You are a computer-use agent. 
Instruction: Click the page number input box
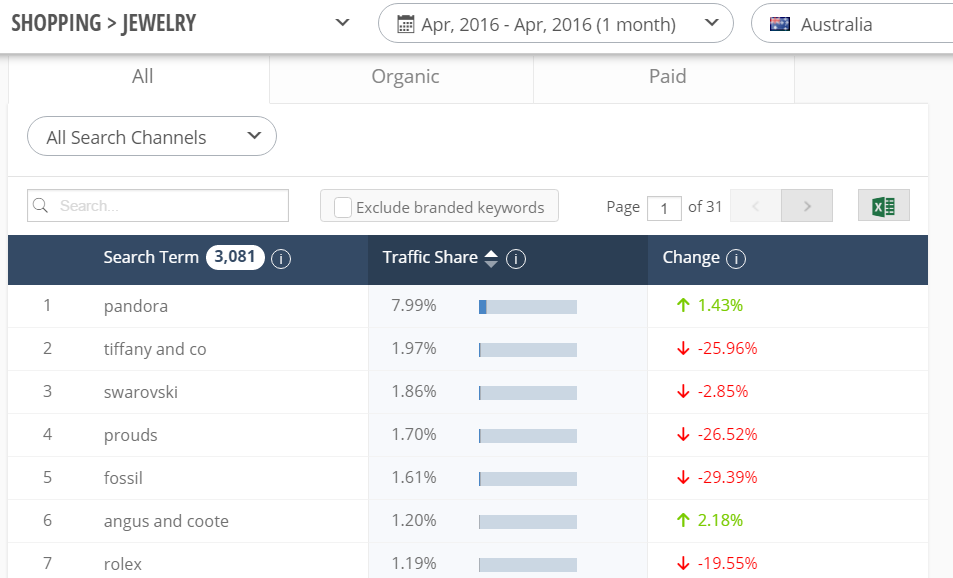click(x=664, y=208)
